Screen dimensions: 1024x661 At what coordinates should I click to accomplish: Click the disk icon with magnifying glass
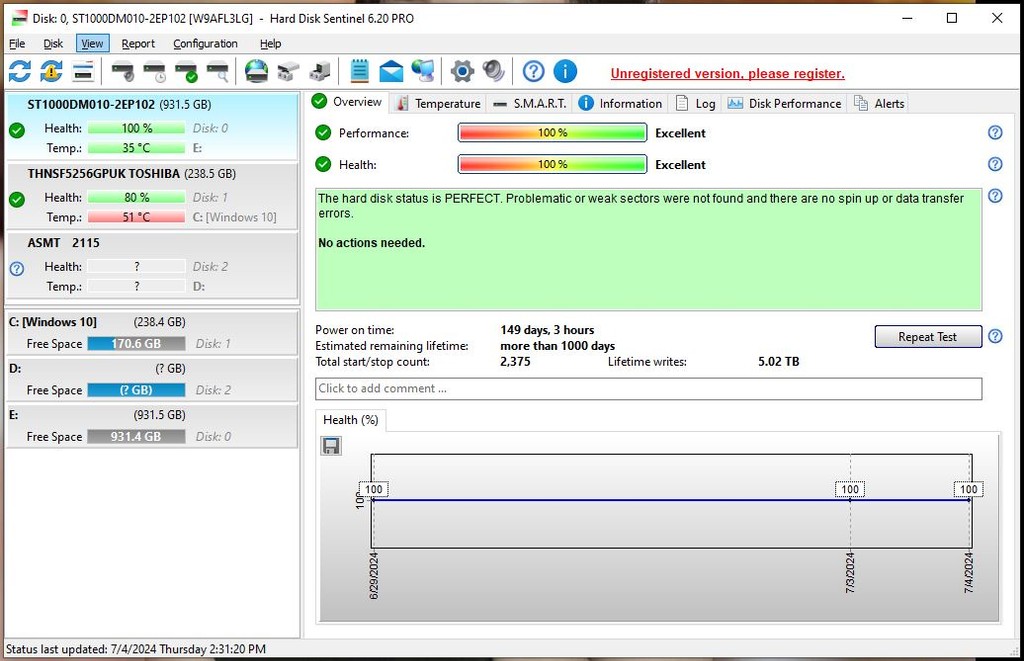(x=217, y=71)
